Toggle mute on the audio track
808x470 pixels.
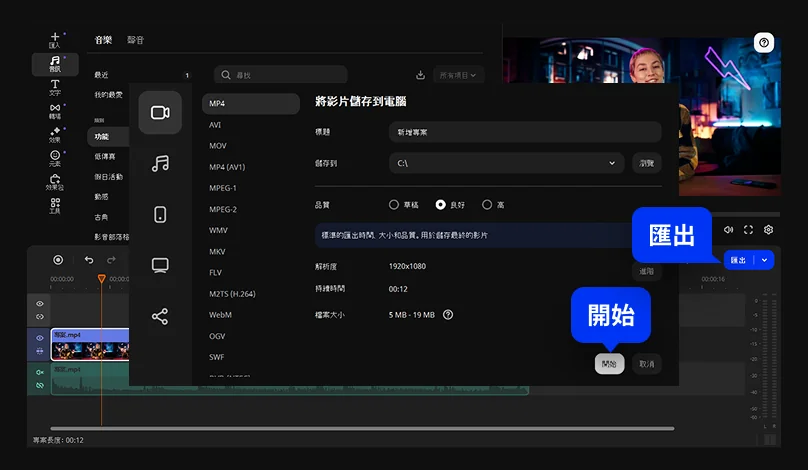pyautogui.click(x=40, y=372)
